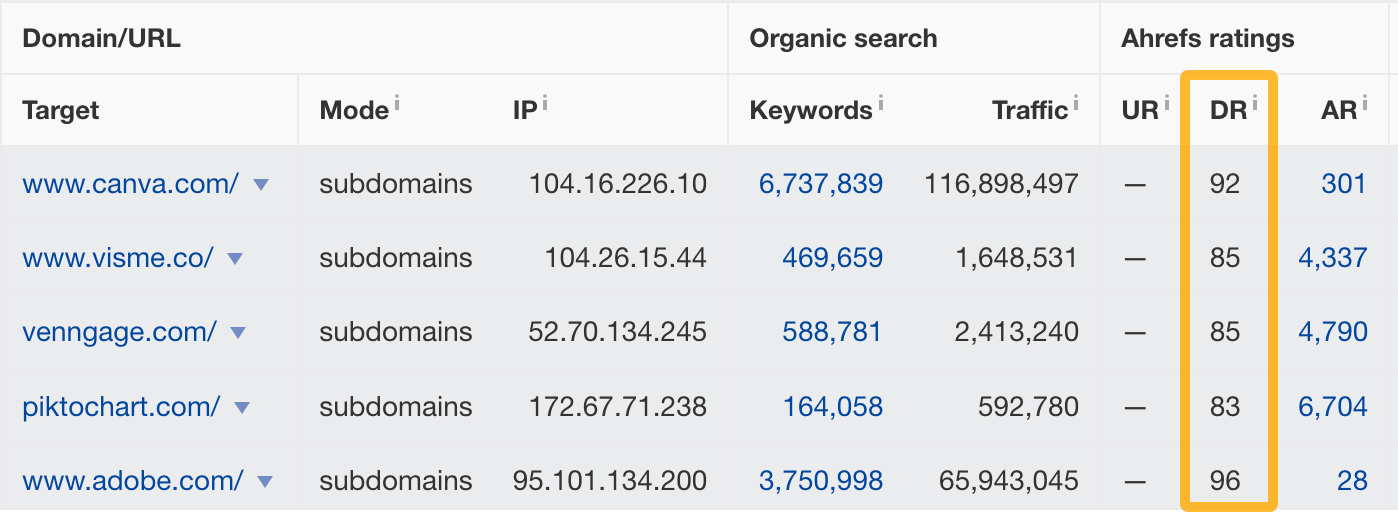Click the Traffic column info icon

coord(1076,102)
